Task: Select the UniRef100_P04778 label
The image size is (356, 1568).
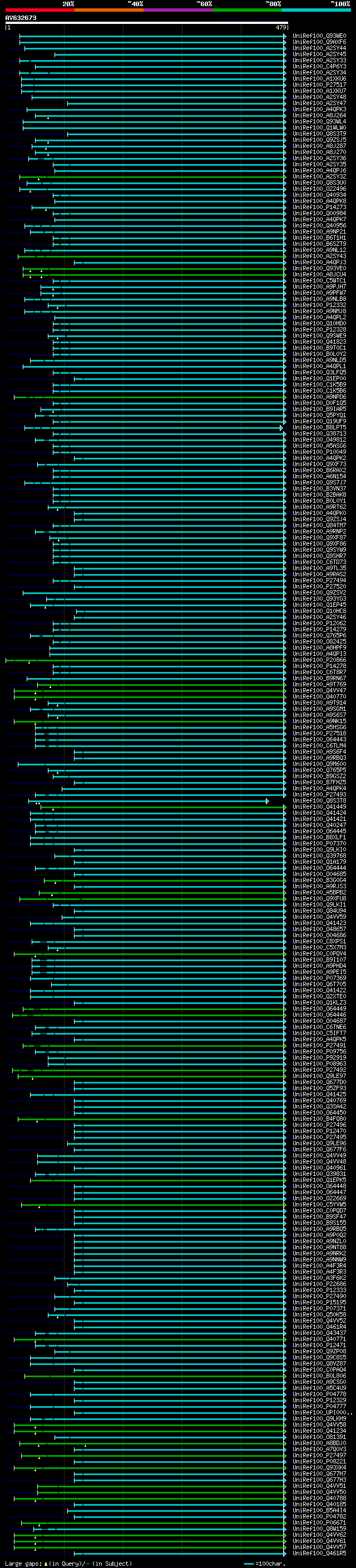Action: (x=319, y=1394)
